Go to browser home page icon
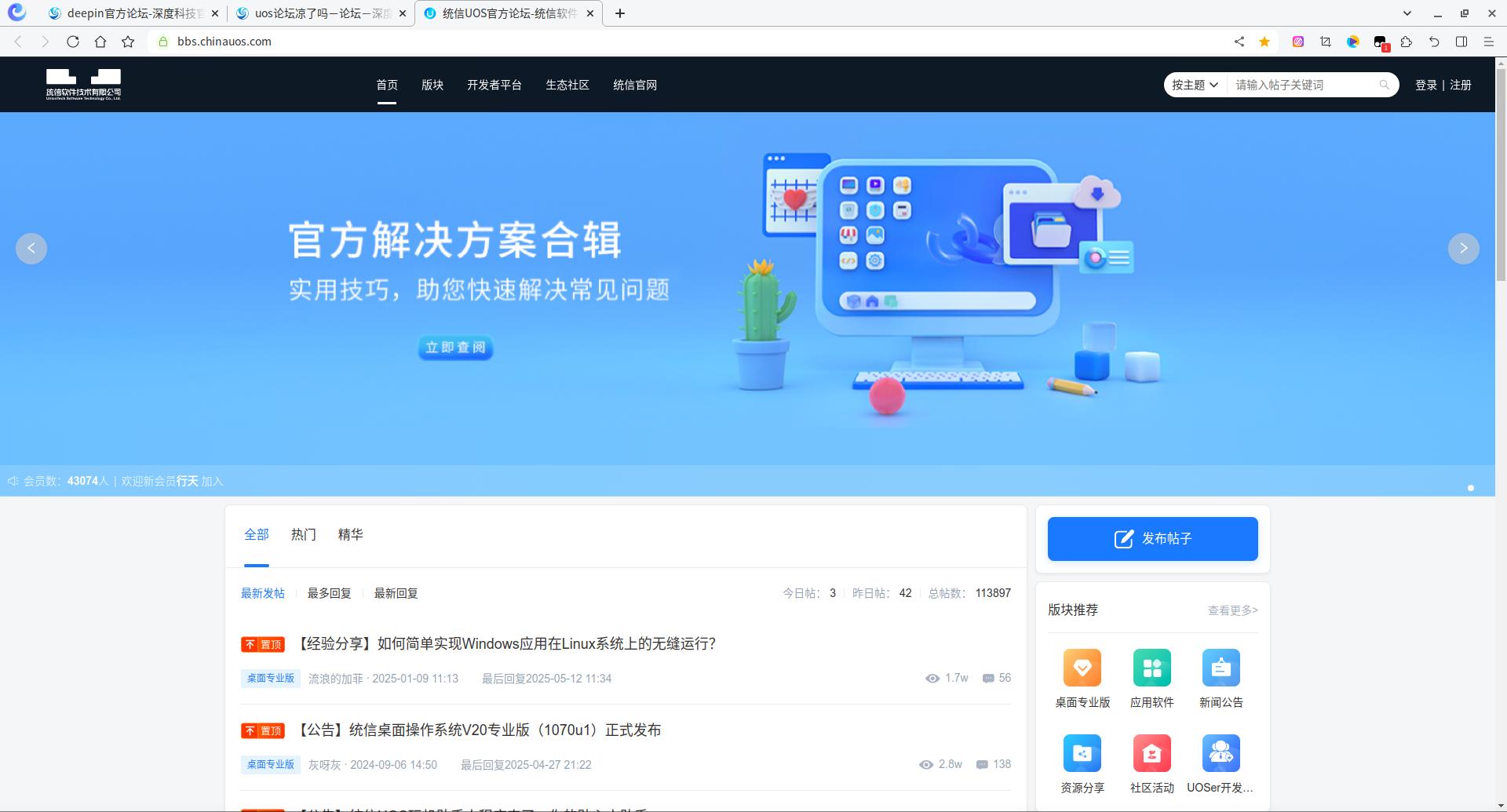 [x=100, y=42]
